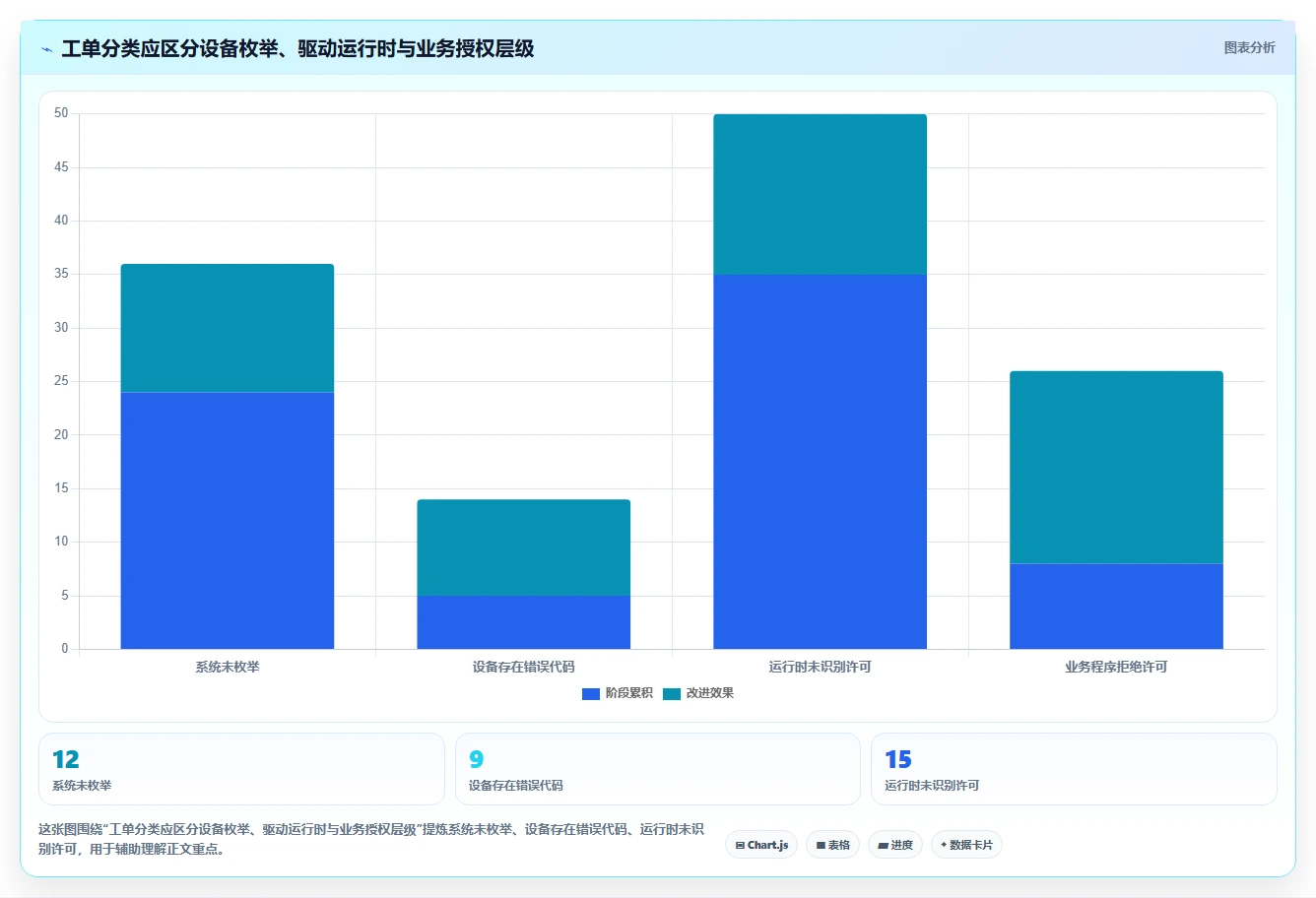Open the stat card showing 15 运行时未识别许可
Screen dimensions: 1316x898
tap(1074, 769)
